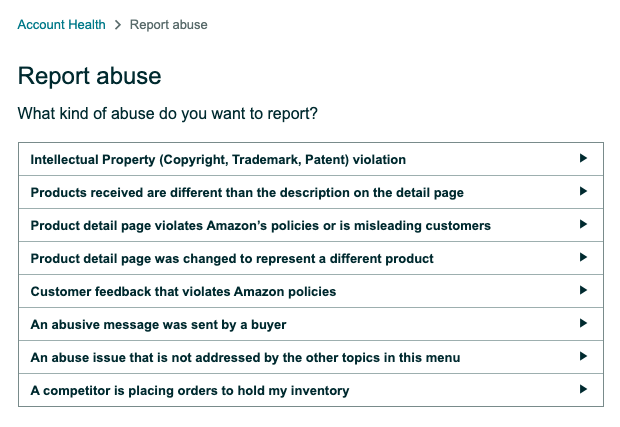Click arrow icon for detail page changed
The image size is (620, 427).
(x=583, y=258)
